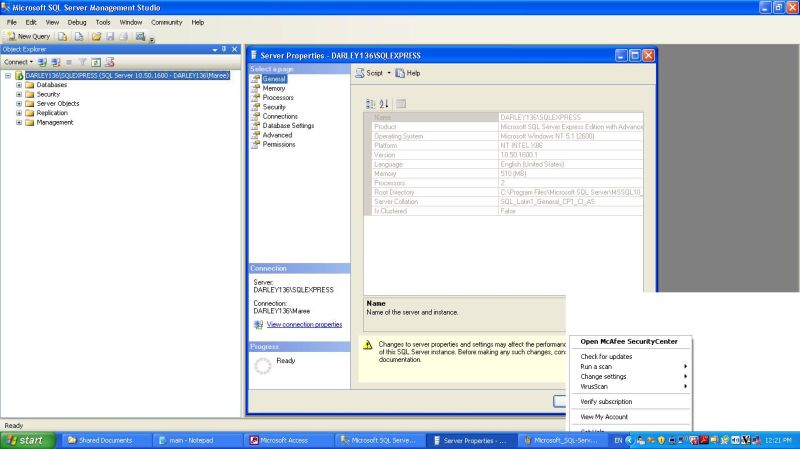The width and height of the screenshot is (800, 449).
Task: Click the Server Collation property value
Action: [570, 202]
